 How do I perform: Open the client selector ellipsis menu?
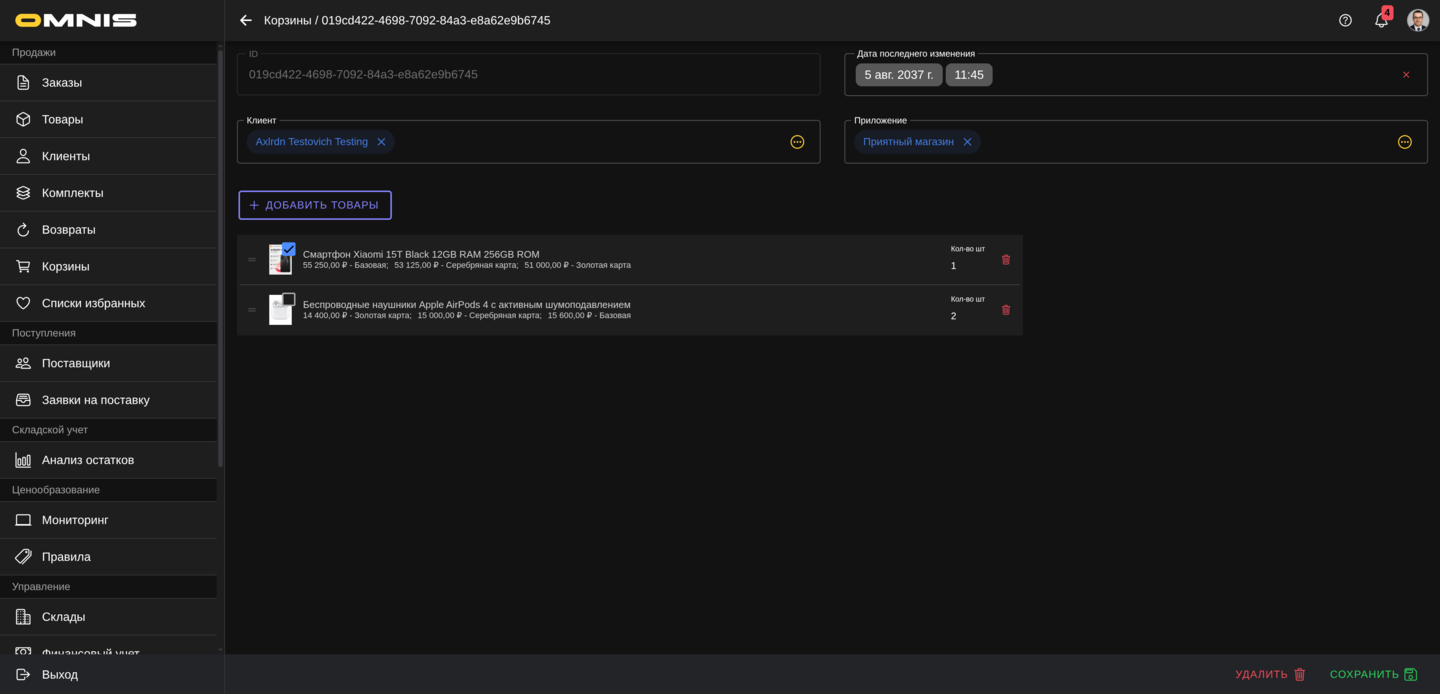click(x=797, y=142)
